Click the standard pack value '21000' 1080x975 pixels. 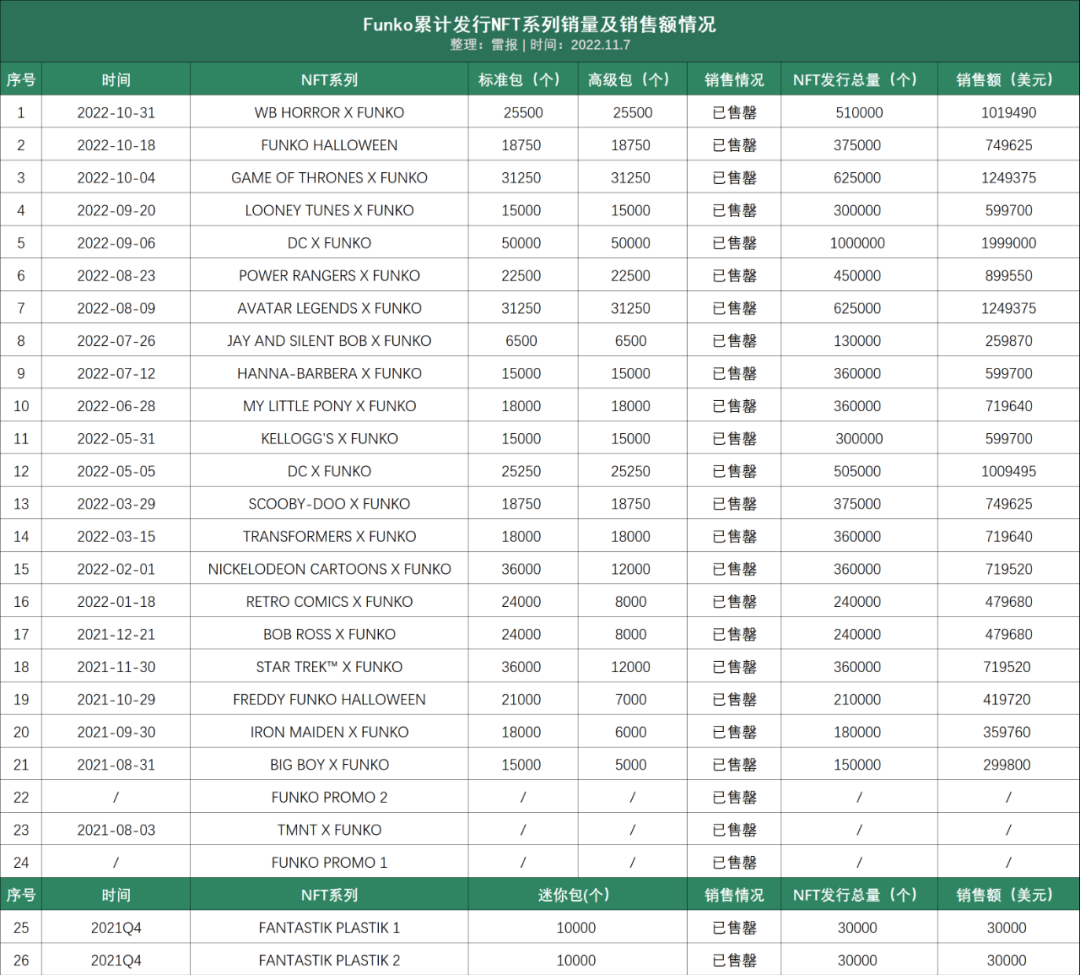coord(521,700)
